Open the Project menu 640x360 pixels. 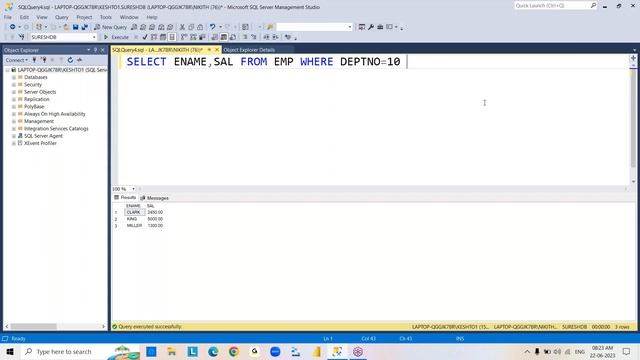84,17
